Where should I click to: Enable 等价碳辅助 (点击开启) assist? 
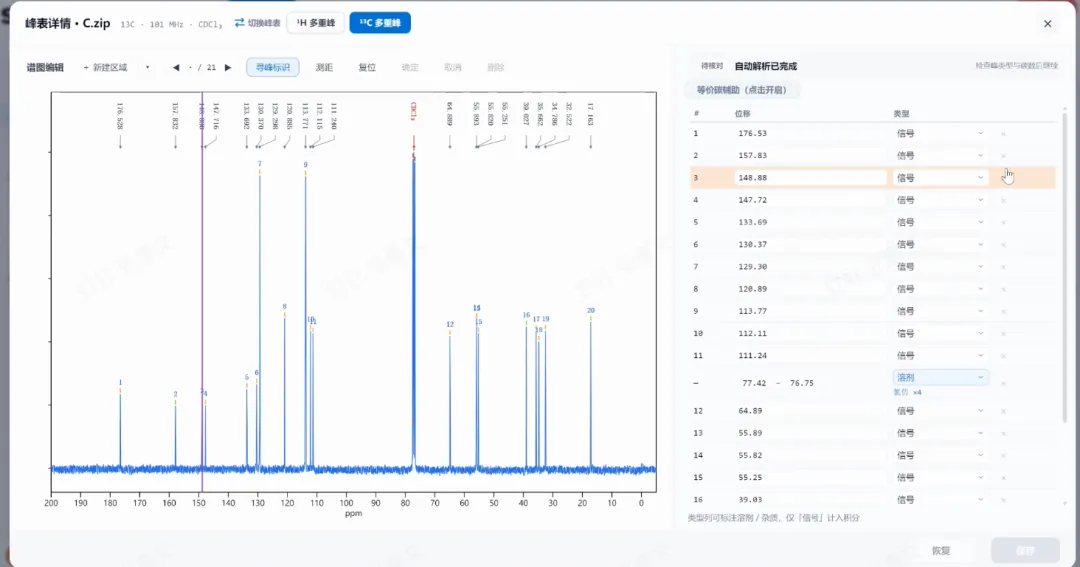742,90
